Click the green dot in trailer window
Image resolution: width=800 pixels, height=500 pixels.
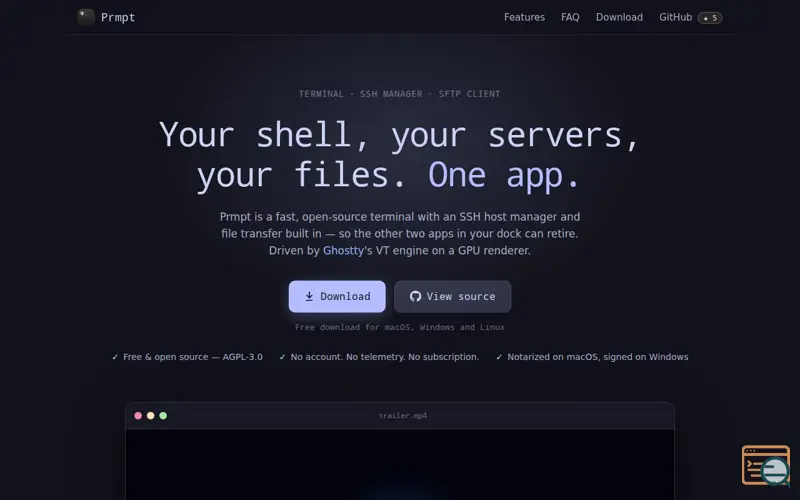(163, 416)
